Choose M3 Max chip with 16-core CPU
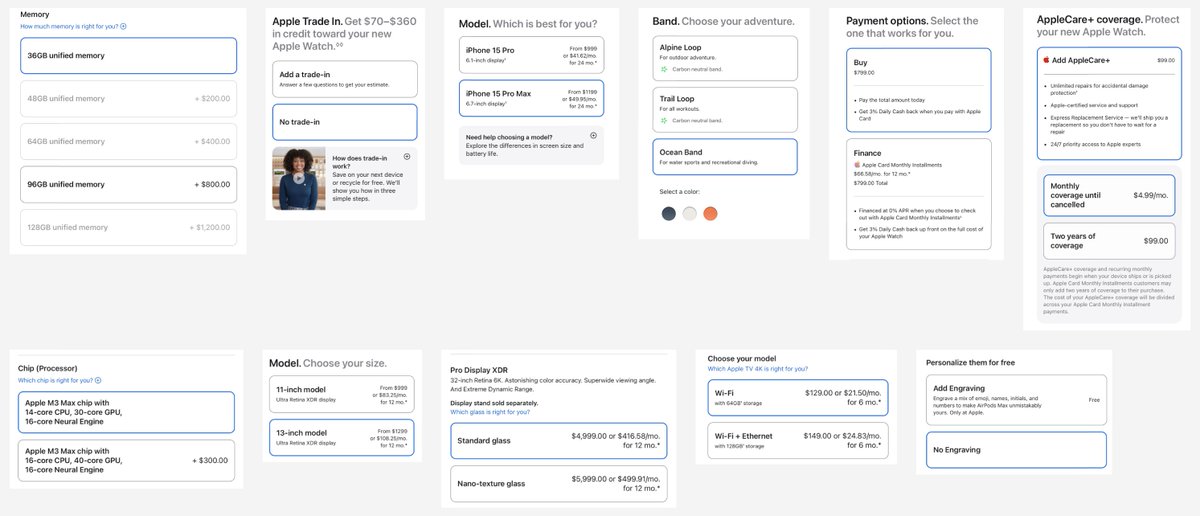 pos(127,460)
